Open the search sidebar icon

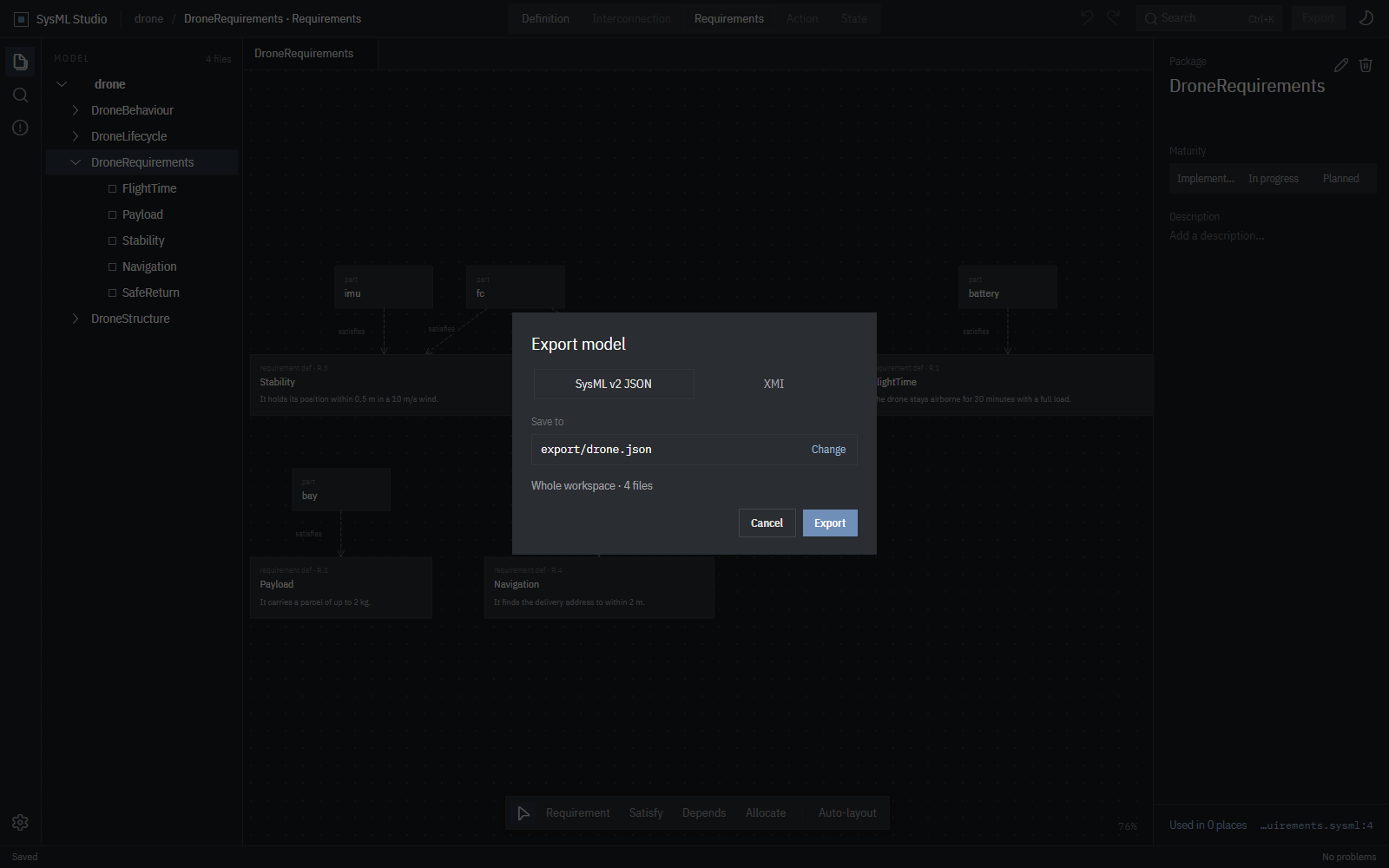[20, 95]
